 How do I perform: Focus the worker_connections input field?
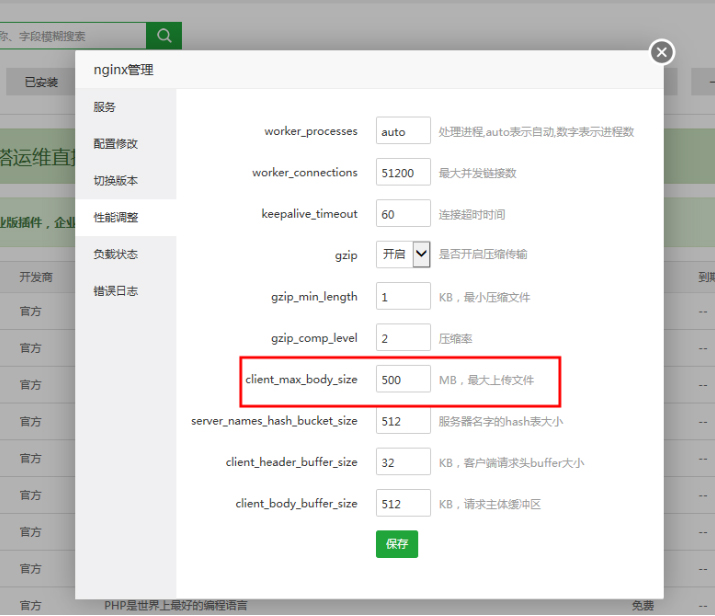tap(403, 172)
